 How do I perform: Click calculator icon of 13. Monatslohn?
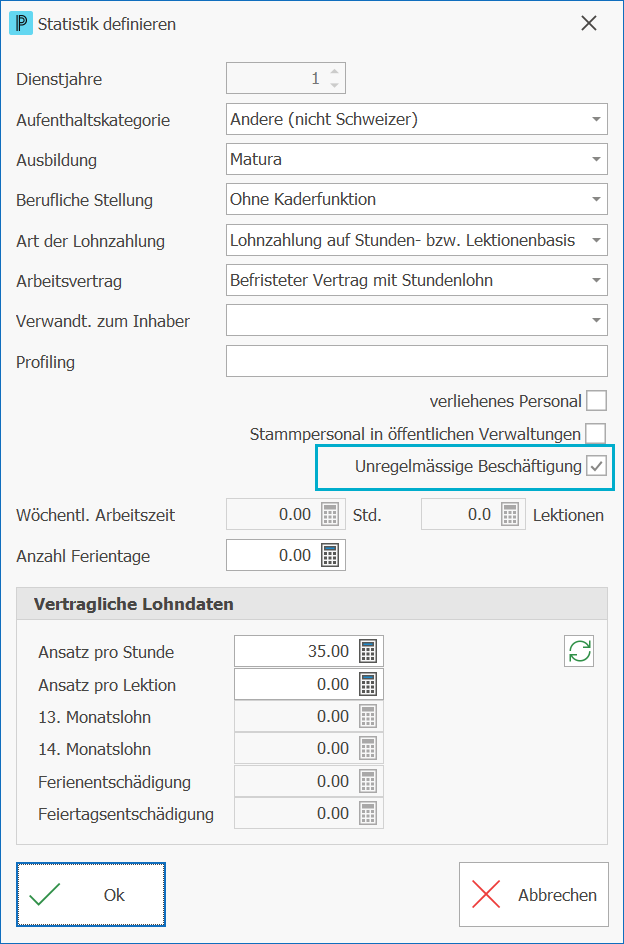tap(368, 716)
